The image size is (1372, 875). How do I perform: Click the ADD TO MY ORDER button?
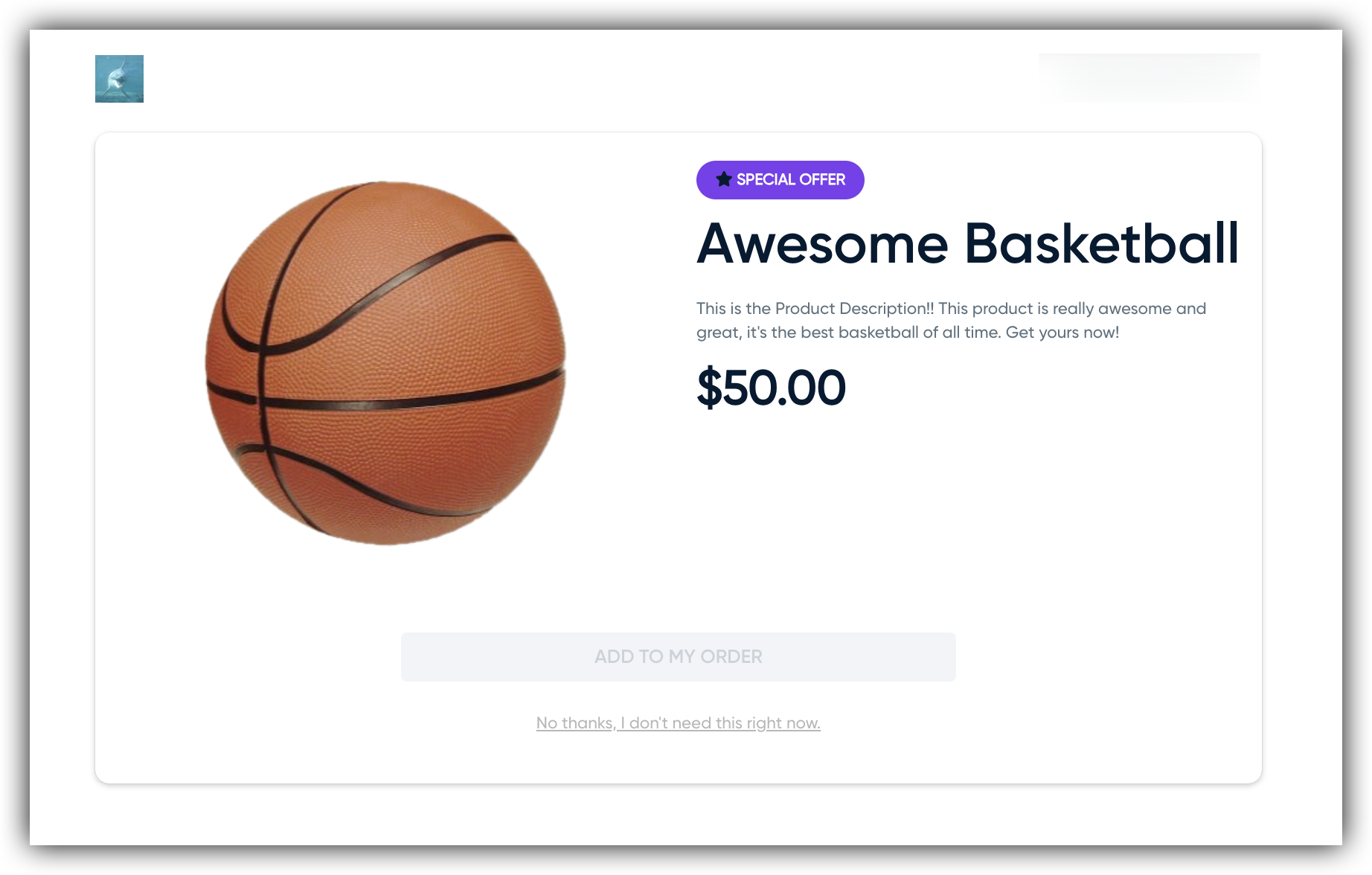click(678, 657)
